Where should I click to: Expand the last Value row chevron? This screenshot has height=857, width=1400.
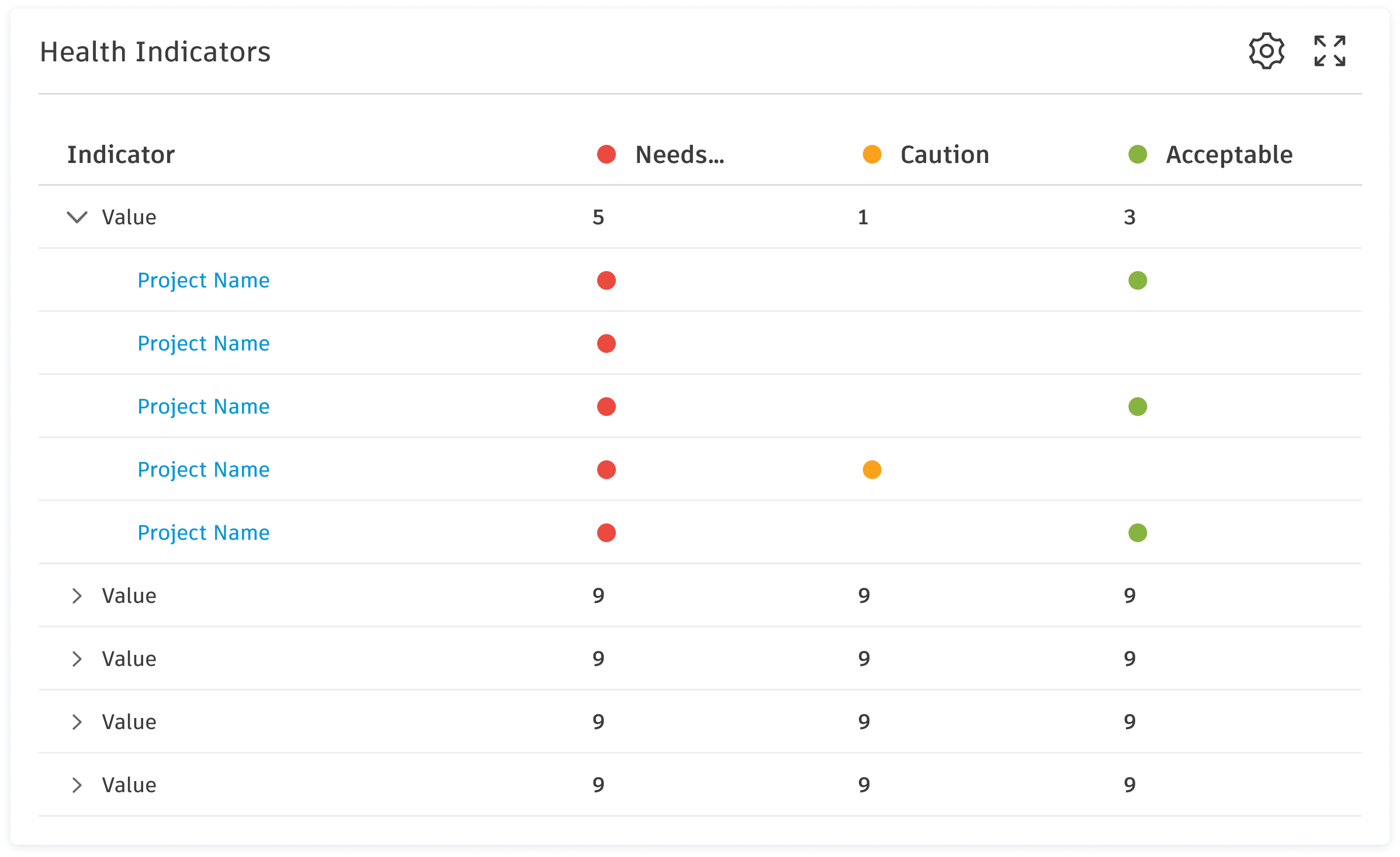click(77, 785)
